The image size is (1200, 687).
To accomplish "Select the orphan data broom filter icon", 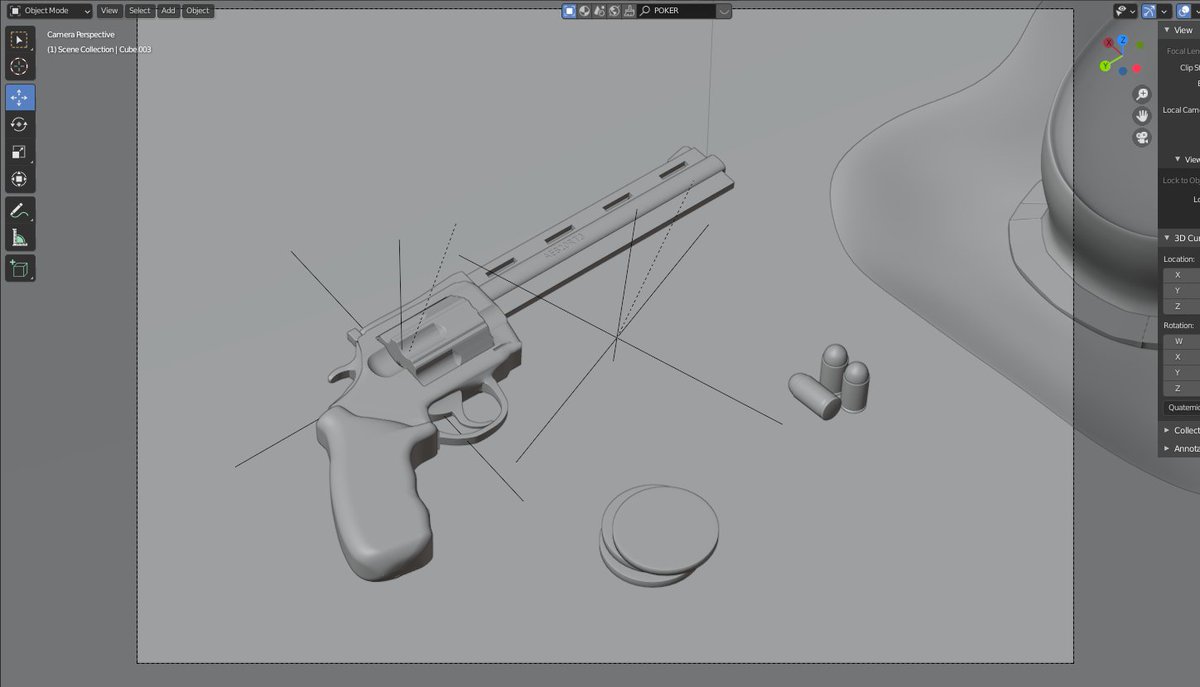I will coord(628,11).
